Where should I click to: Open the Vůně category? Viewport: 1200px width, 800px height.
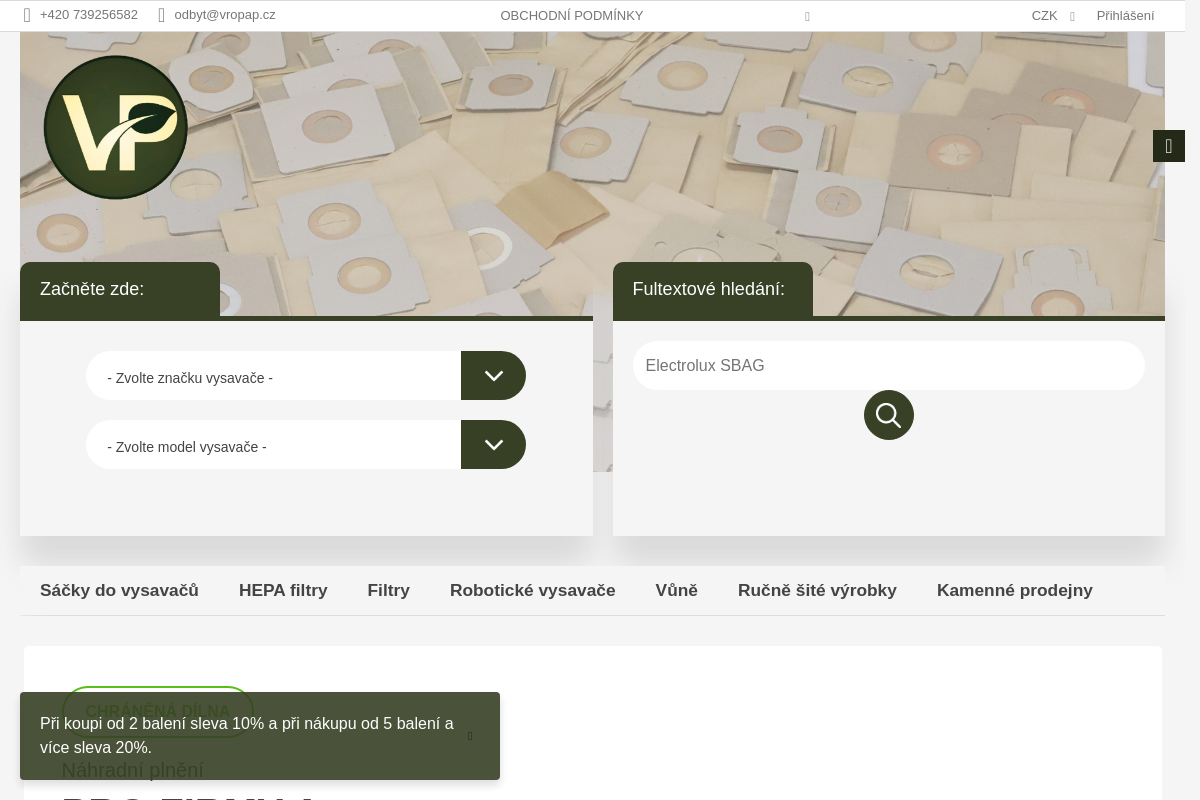click(x=677, y=591)
